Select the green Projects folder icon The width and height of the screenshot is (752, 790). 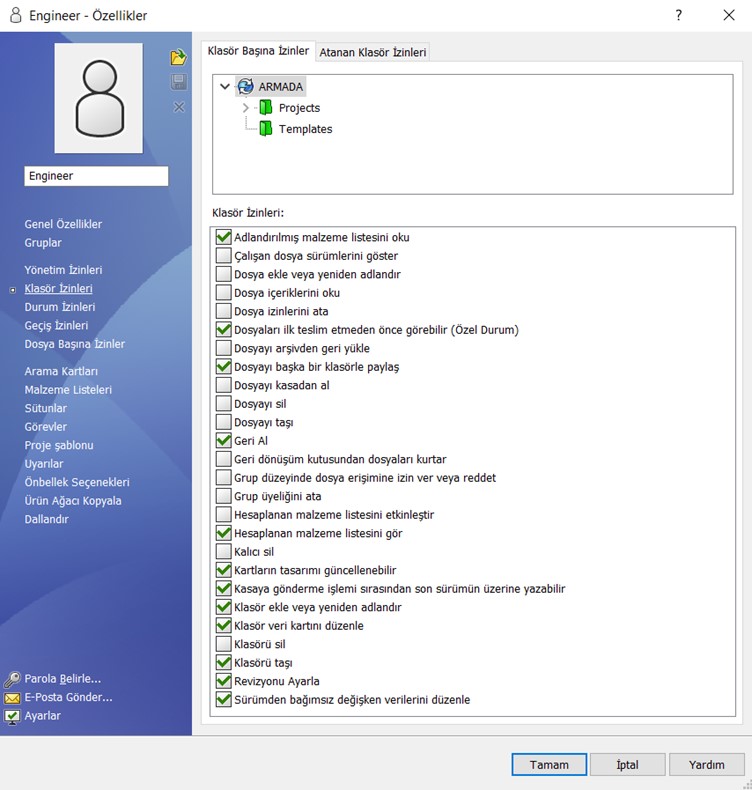click(x=266, y=108)
